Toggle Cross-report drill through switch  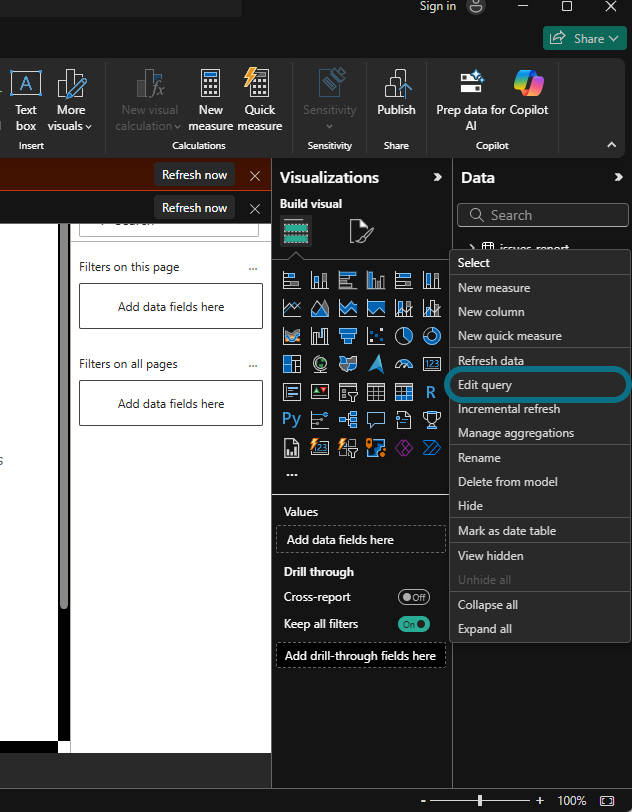[x=414, y=597]
